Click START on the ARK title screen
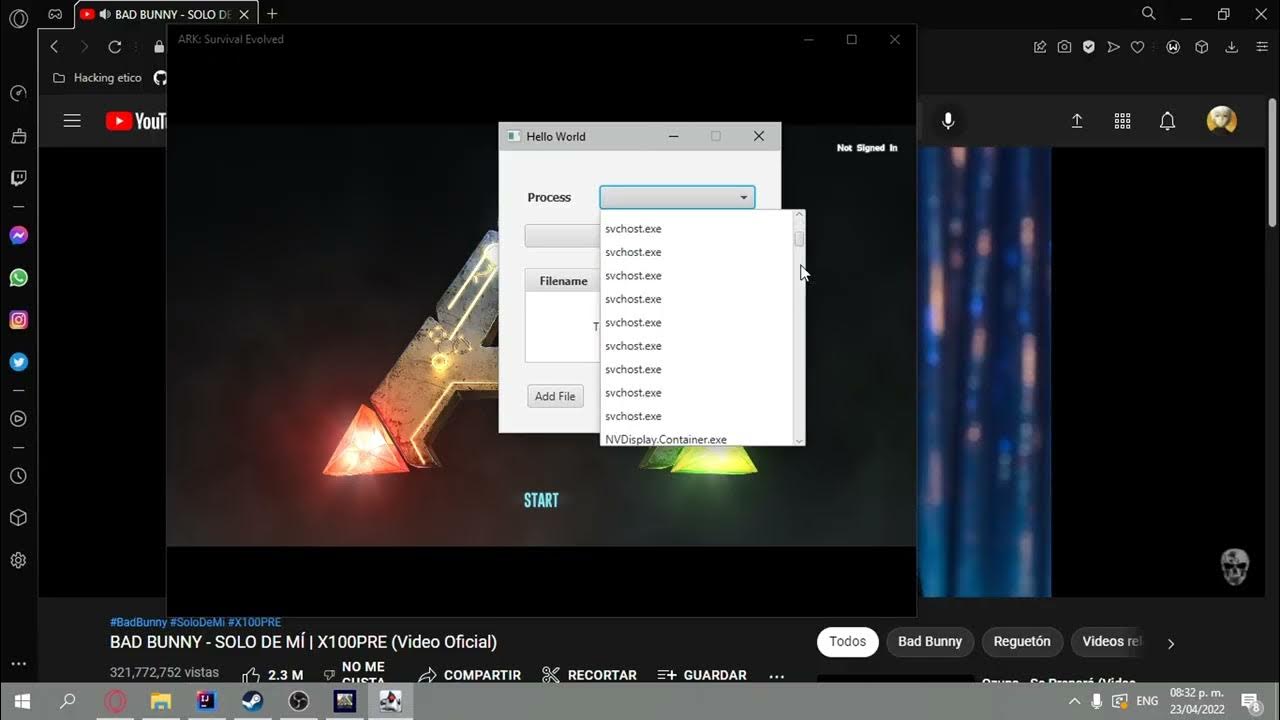Image resolution: width=1280 pixels, height=720 pixels. coord(541,500)
